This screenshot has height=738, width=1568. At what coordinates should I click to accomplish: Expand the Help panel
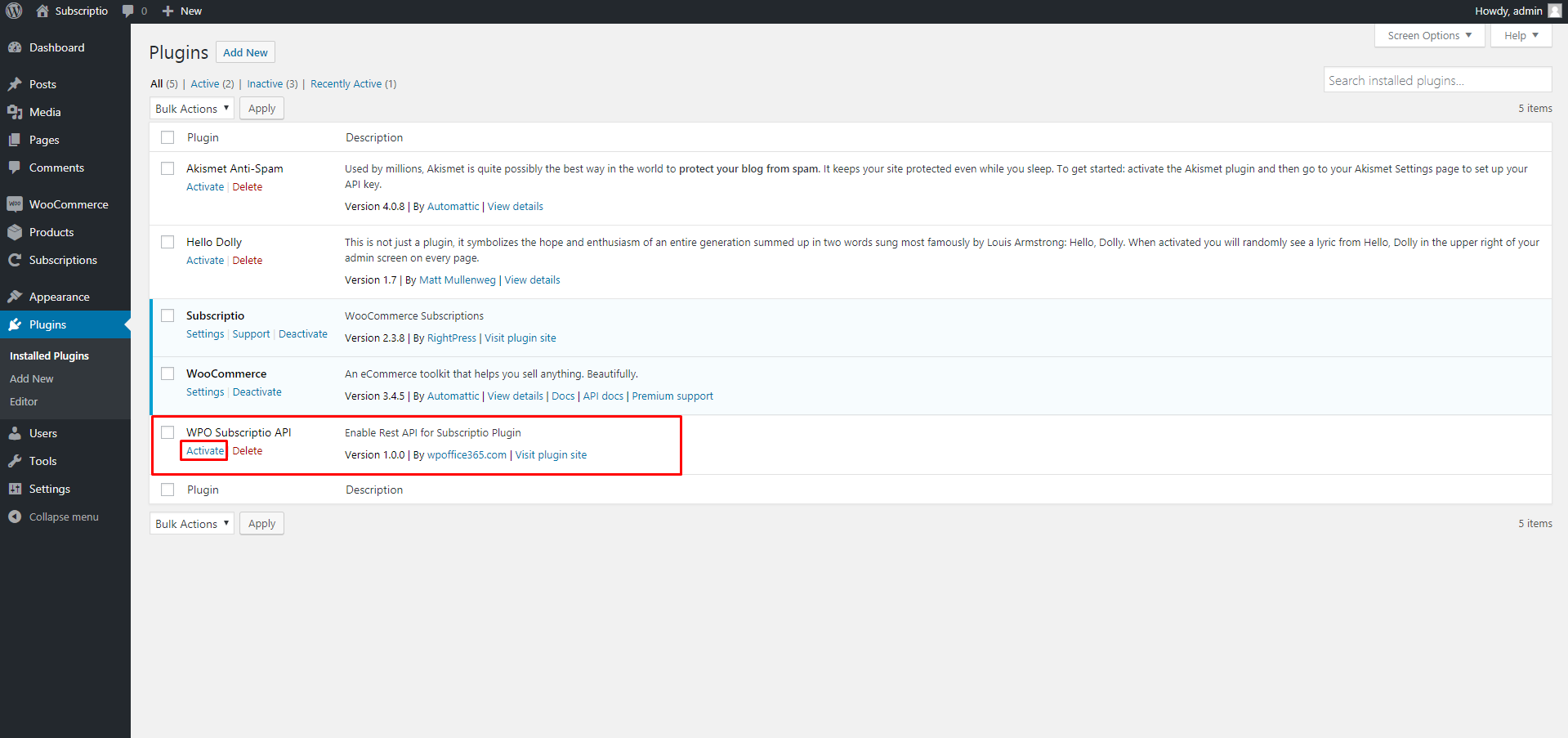coord(1520,35)
